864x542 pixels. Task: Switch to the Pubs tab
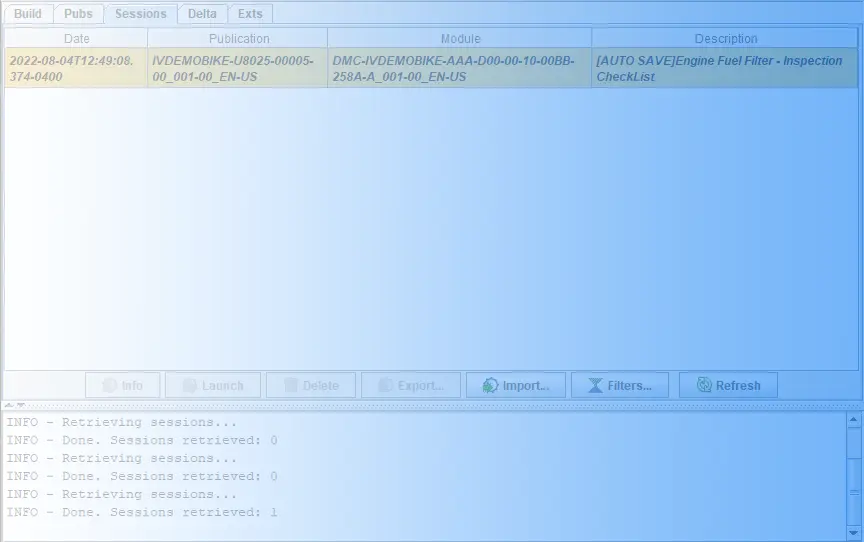point(78,14)
